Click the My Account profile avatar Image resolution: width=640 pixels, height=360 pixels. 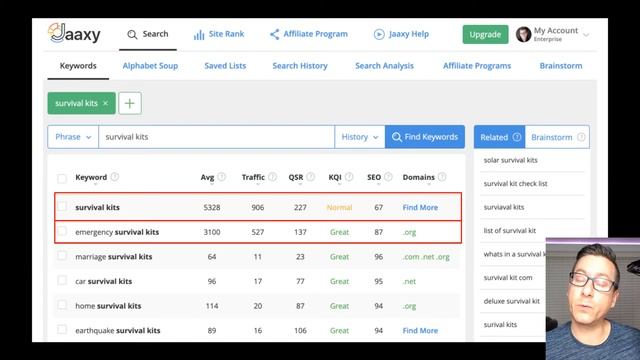[523, 34]
